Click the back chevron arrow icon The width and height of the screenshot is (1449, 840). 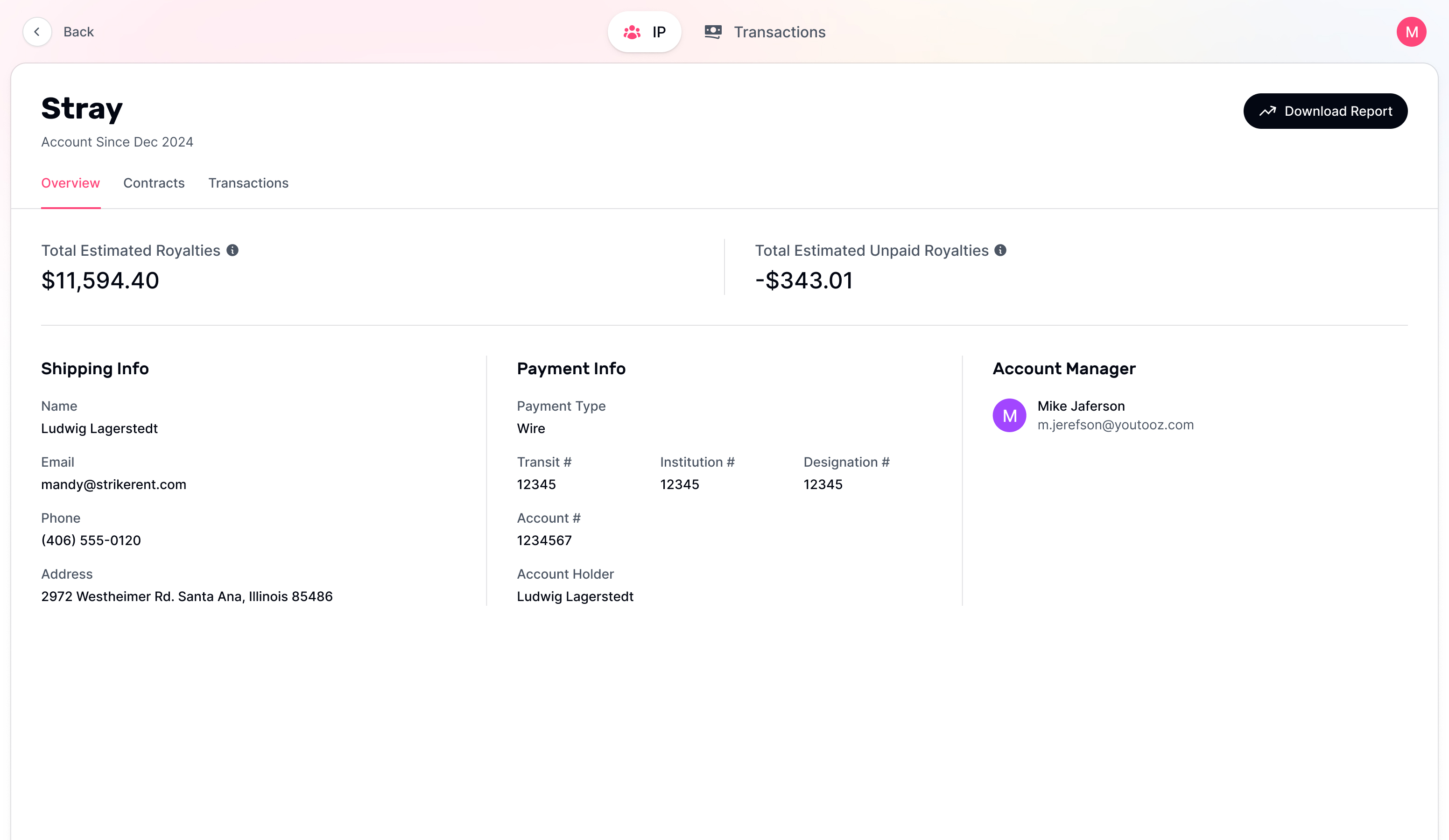(x=37, y=32)
